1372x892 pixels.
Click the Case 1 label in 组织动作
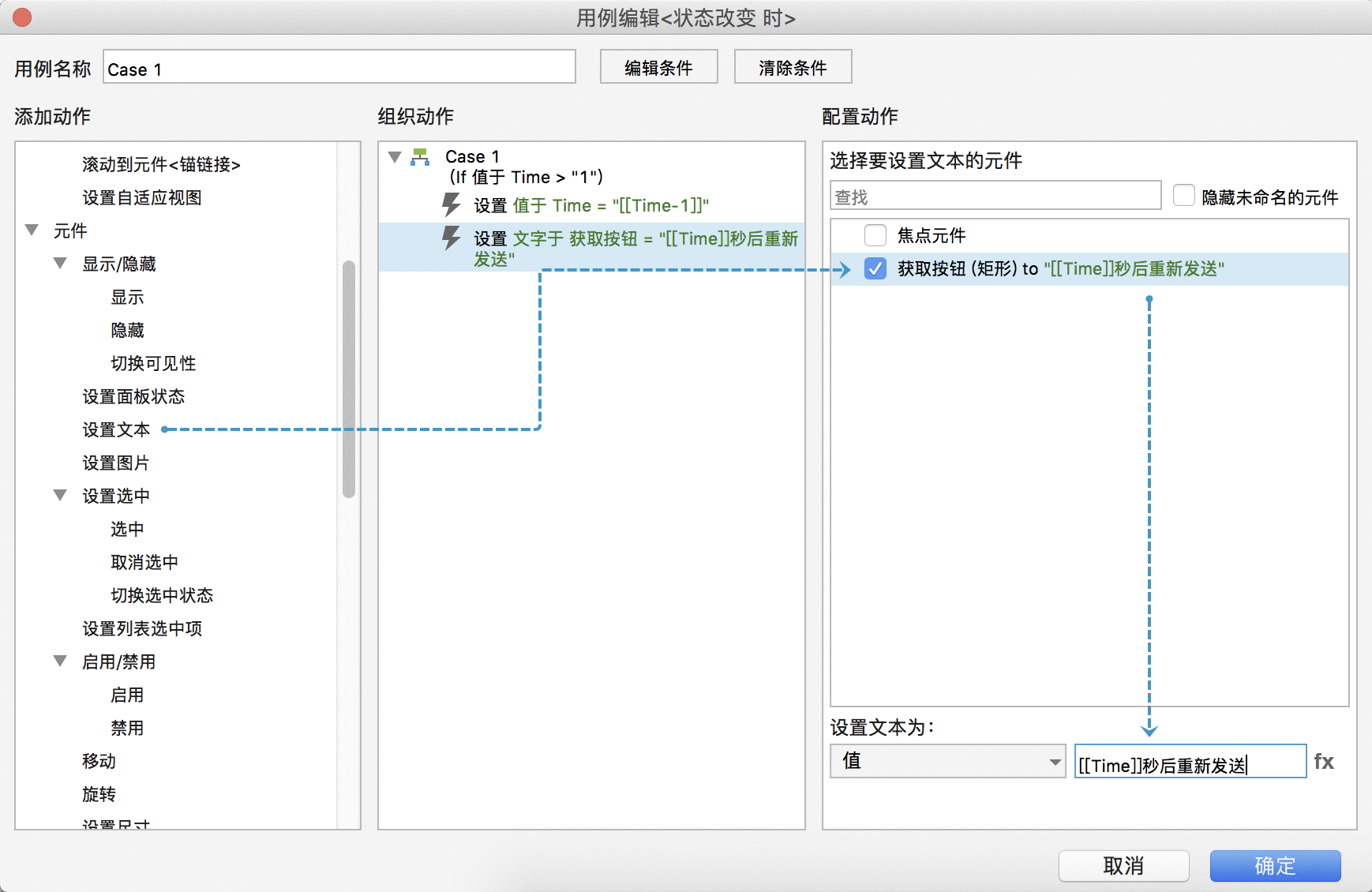472,156
